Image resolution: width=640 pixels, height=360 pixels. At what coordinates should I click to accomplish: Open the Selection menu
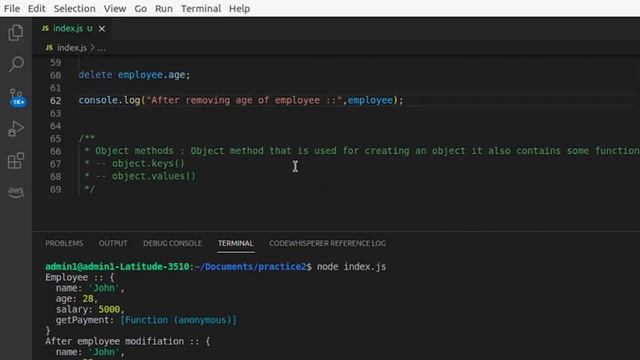click(74, 9)
